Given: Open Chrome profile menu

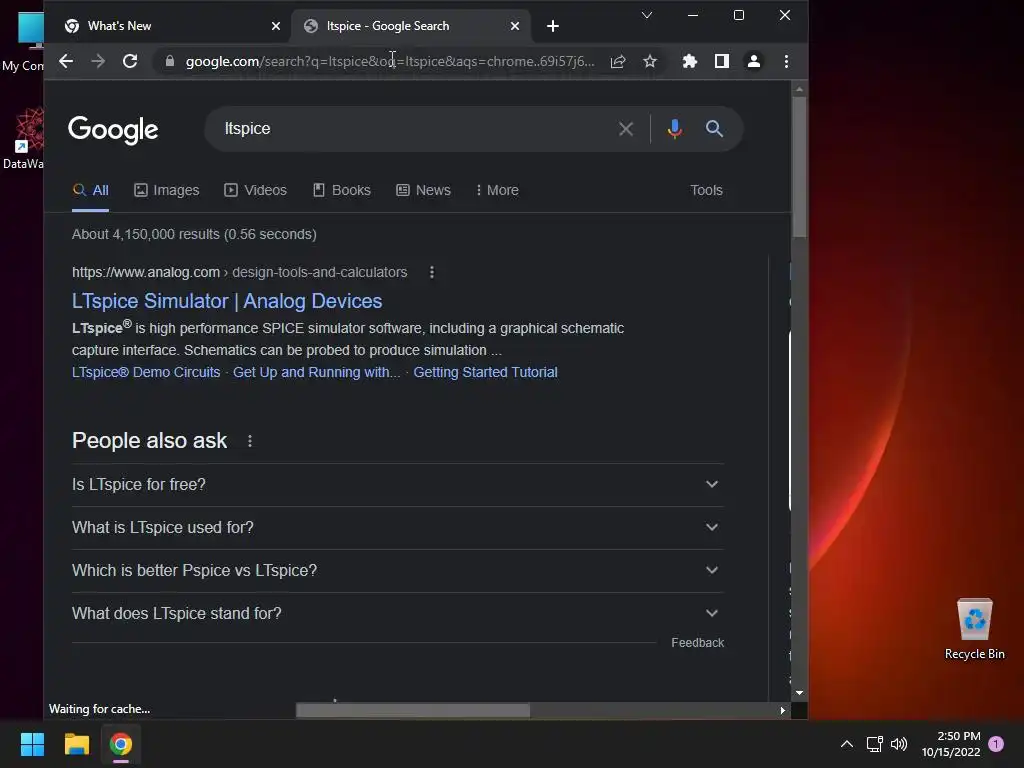Looking at the screenshot, I should (754, 61).
